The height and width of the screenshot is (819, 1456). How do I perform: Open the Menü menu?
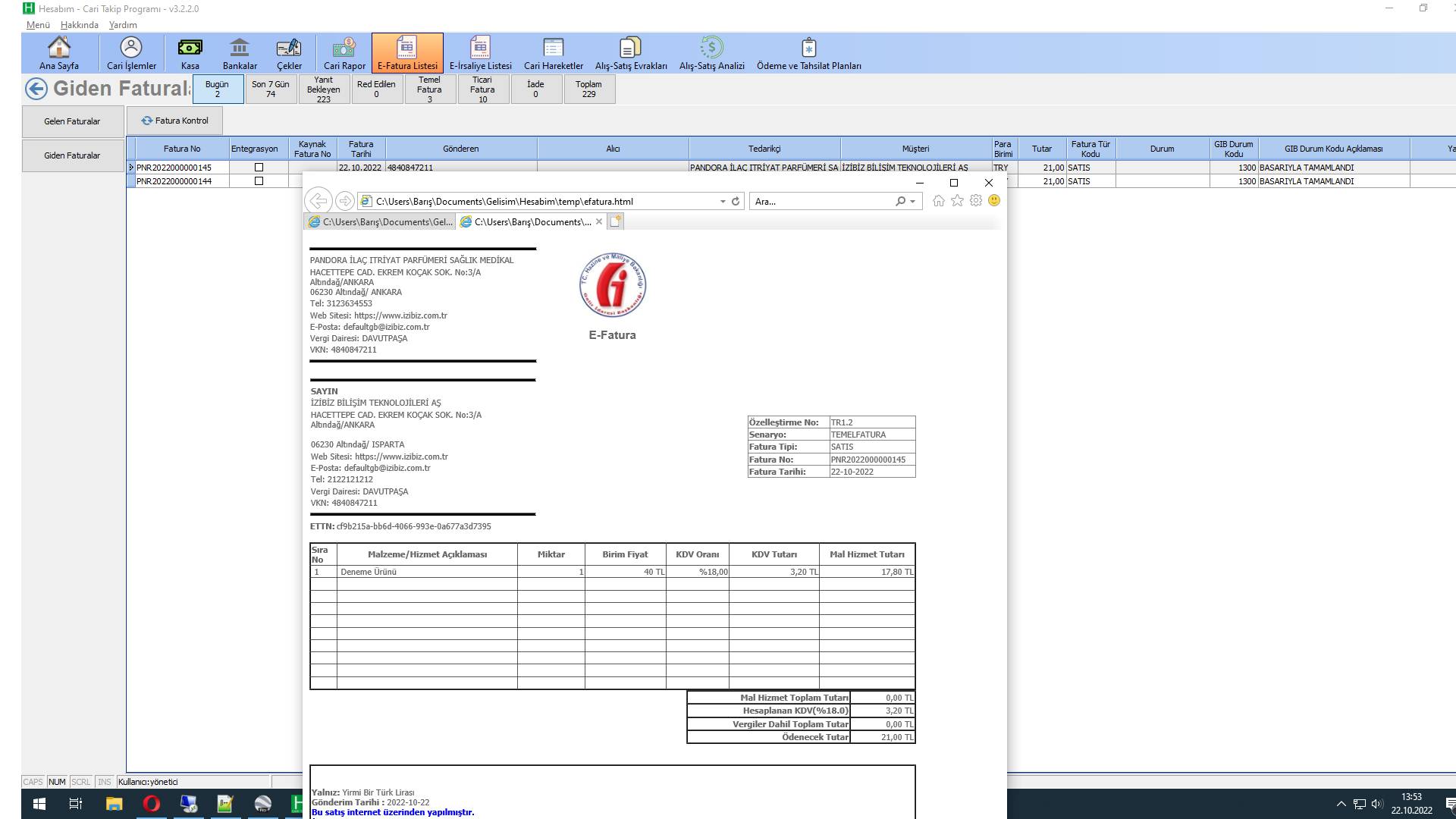(38, 25)
